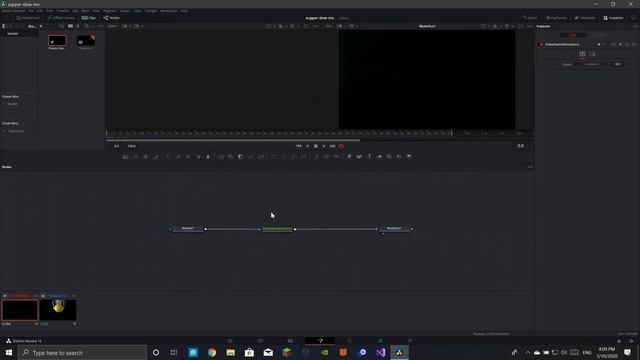Add a Paint node from toolbar
640x360 pixels.
click(x=156, y=157)
